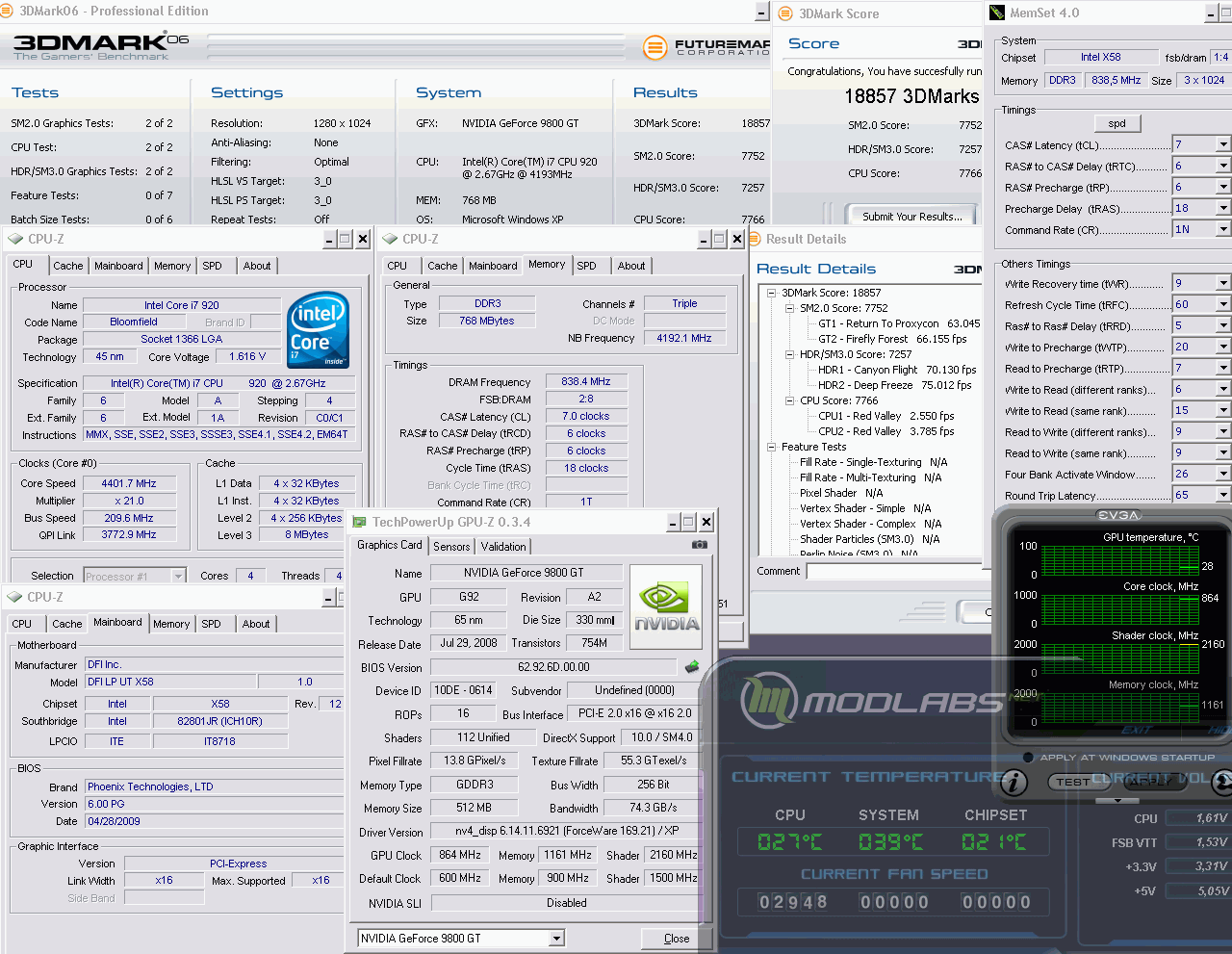Click the GPU temperature graph in EVGA
The width and height of the screenshot is (1232, 954).
coord(1120,560)
